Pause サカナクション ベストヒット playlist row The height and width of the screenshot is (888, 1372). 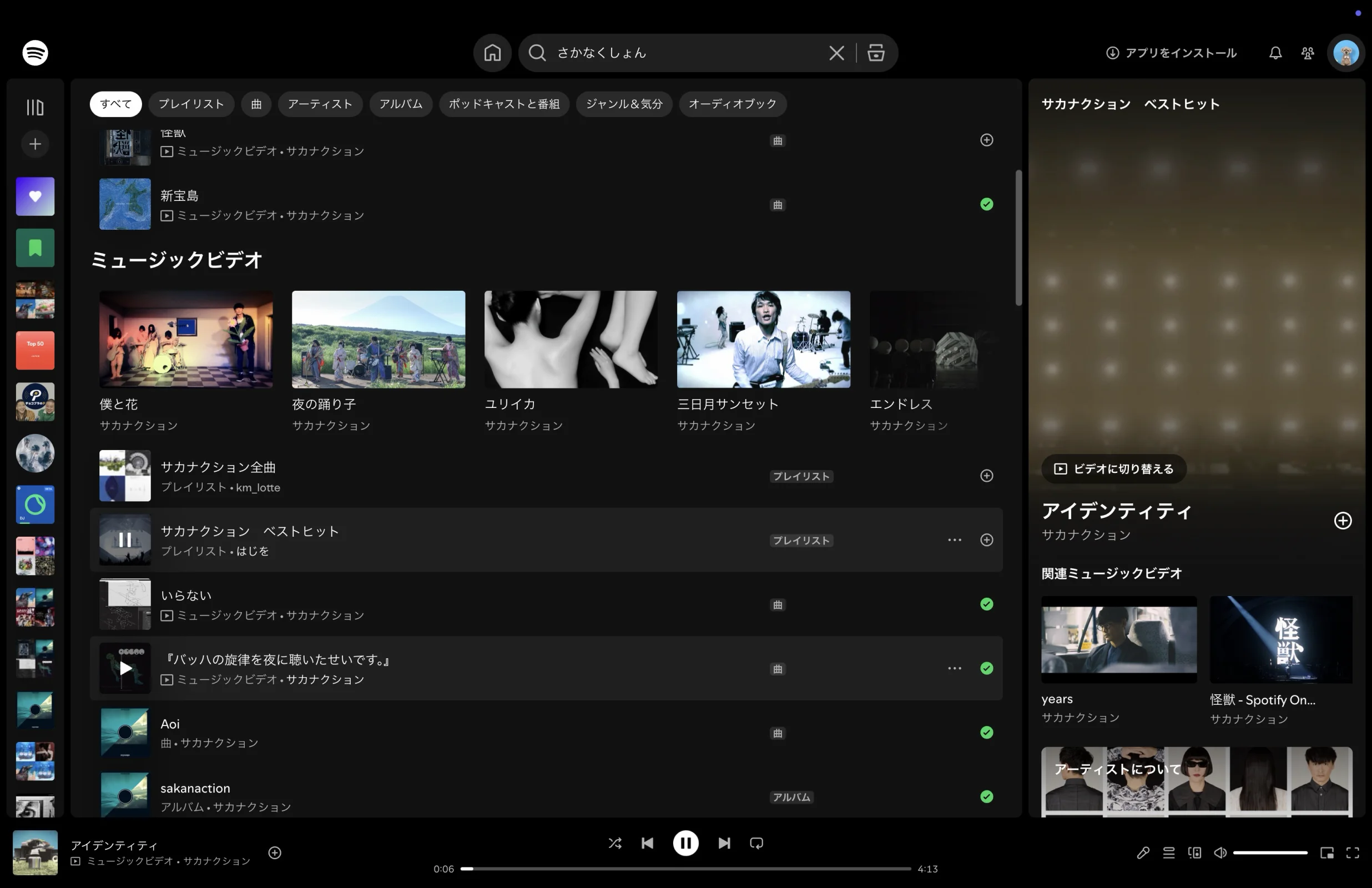pyautogui.click(x=124, y=539)
